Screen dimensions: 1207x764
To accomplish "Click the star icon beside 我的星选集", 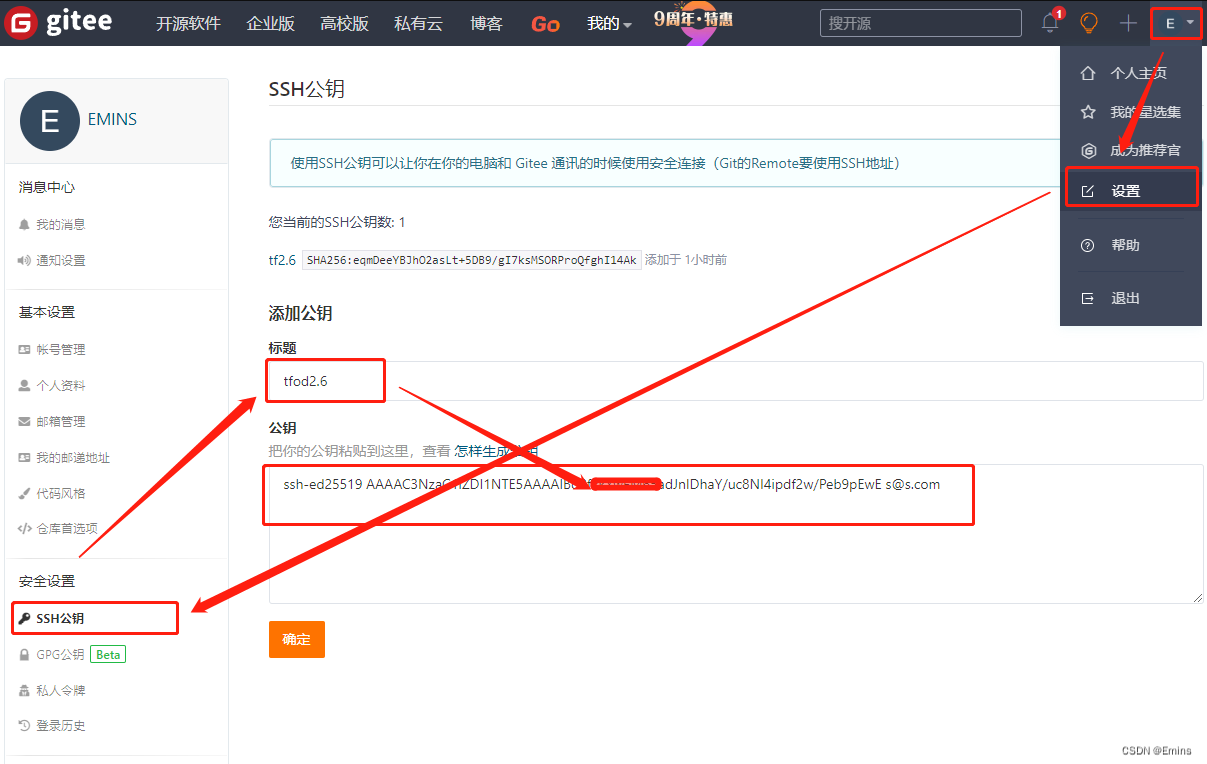I will 1089,112.
